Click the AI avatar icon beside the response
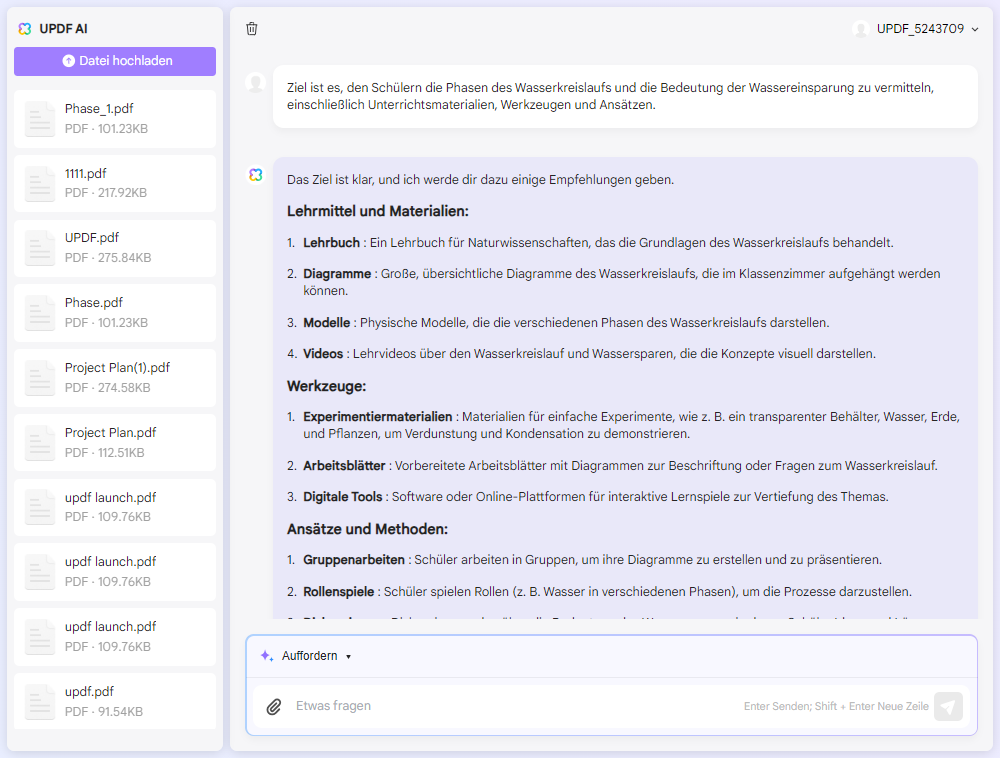Screen dimensions: 1000x758 pyautogui.click(x=256, y=175)
